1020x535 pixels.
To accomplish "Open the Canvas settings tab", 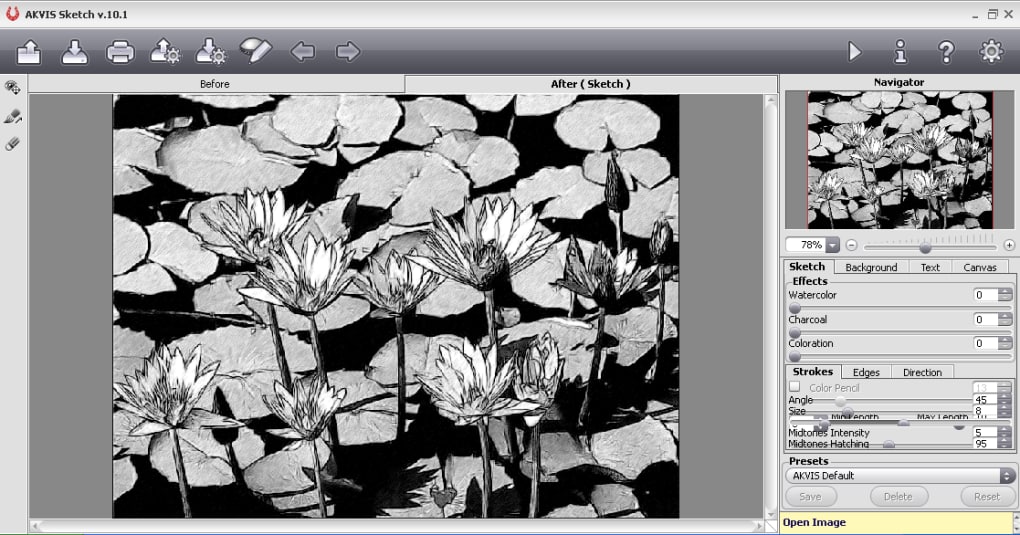I will pos(980,268).
